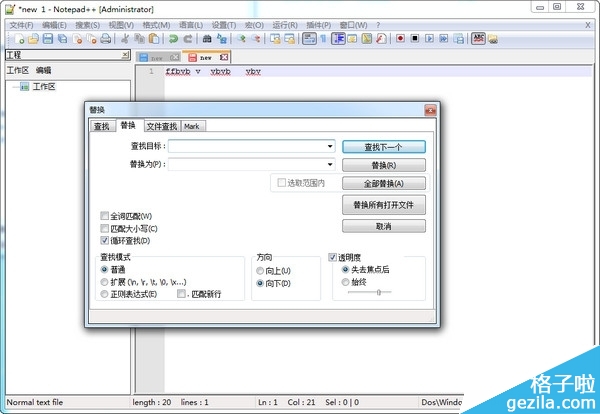Expand the 工作区 tree node
600x414 pixels.
13,87
